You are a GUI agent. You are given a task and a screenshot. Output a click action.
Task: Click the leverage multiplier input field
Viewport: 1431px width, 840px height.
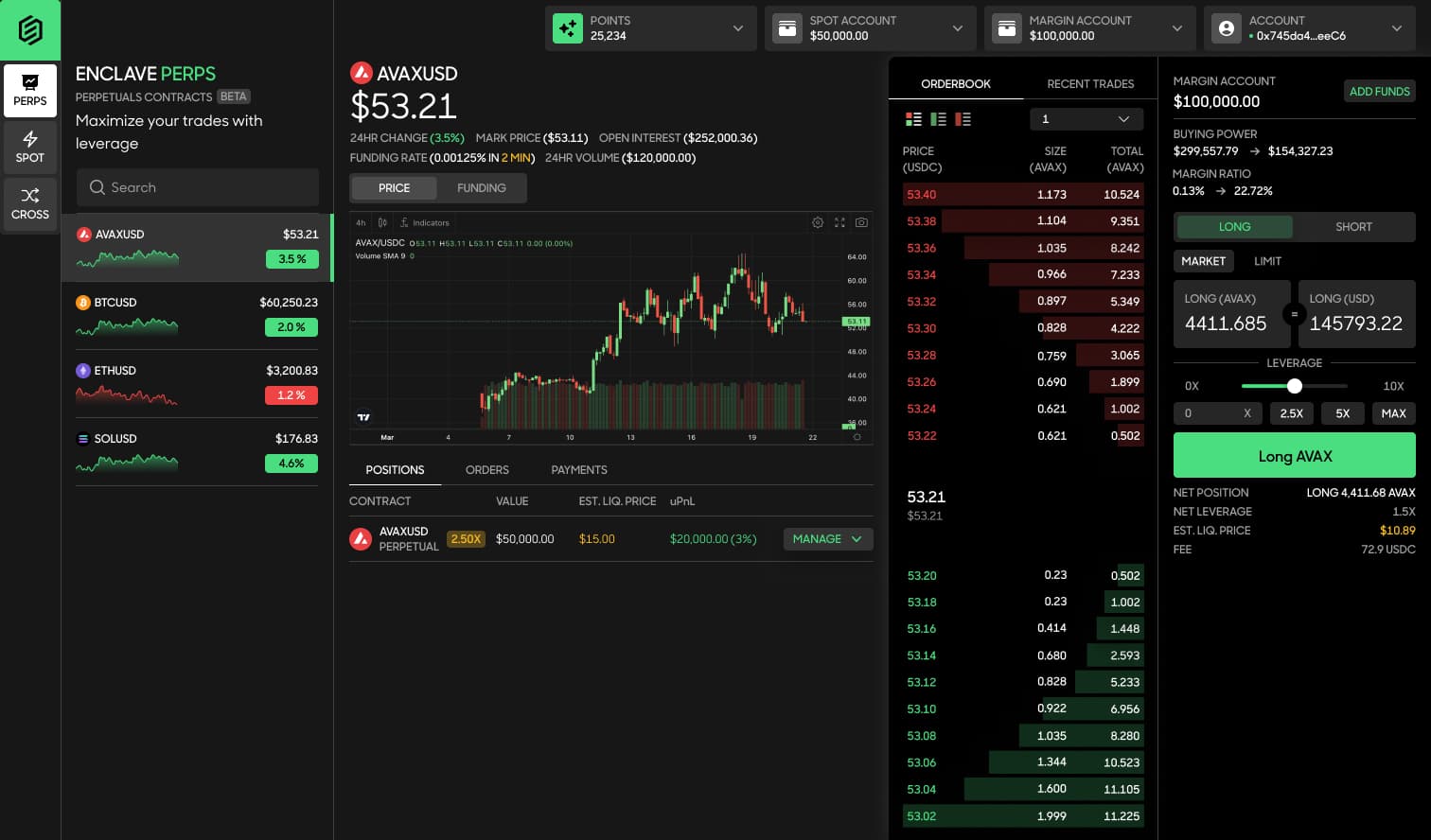1218,413
